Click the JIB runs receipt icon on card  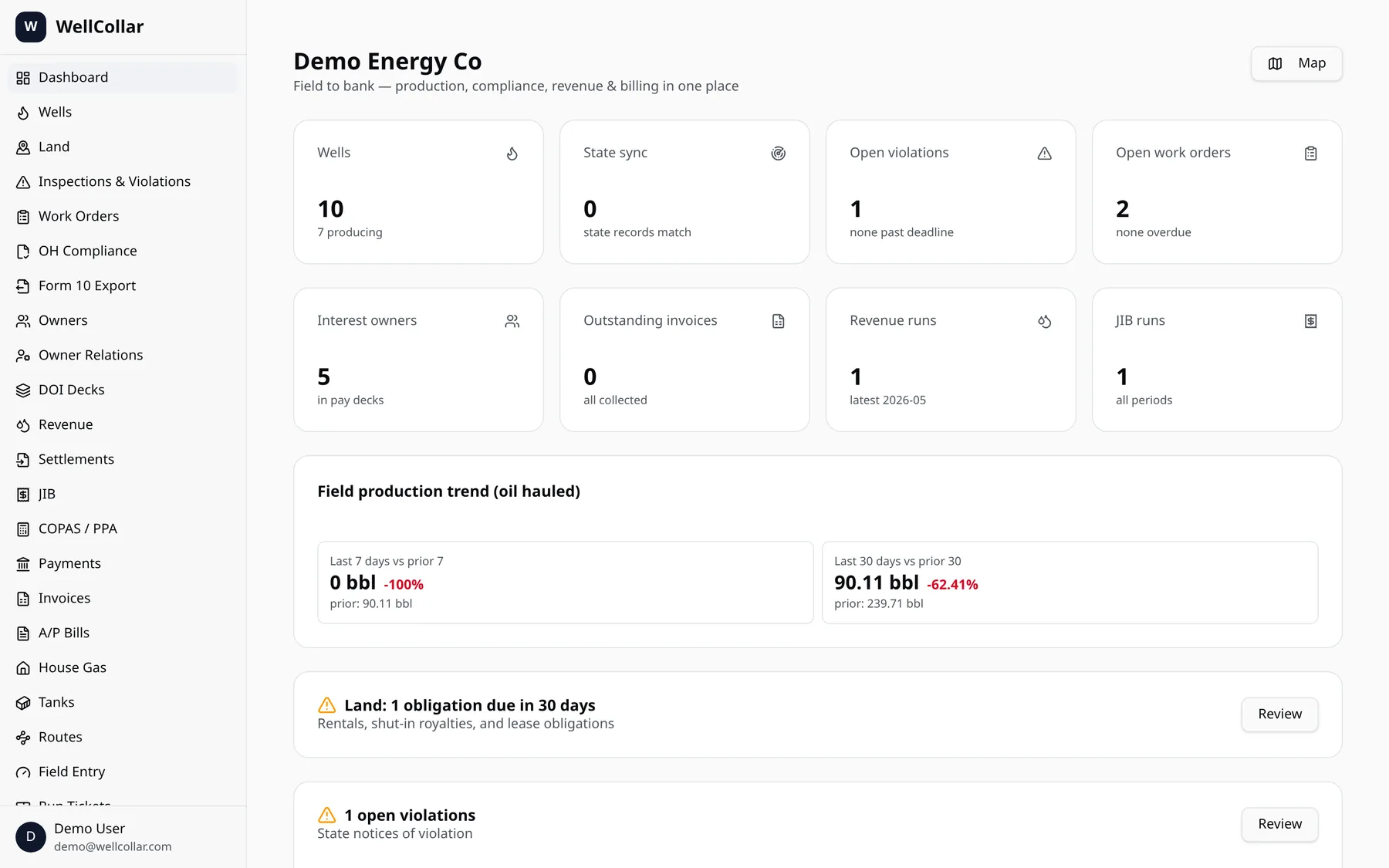(1311, 321)
